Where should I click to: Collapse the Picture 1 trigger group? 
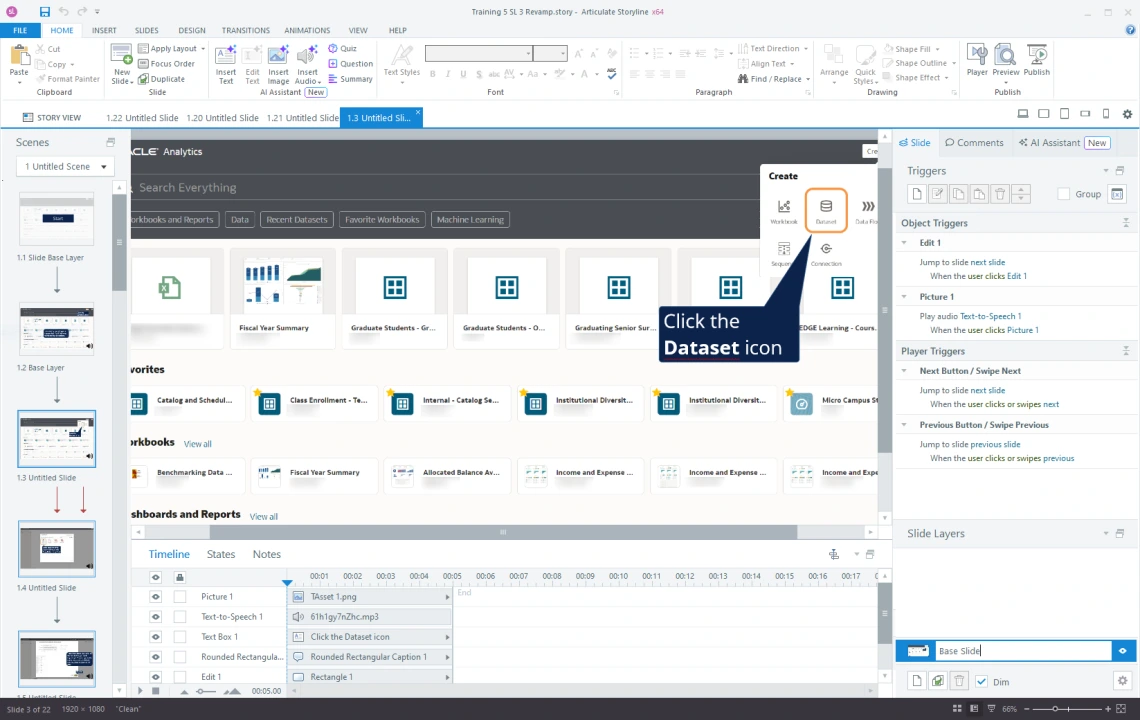[x=904, y=297]
